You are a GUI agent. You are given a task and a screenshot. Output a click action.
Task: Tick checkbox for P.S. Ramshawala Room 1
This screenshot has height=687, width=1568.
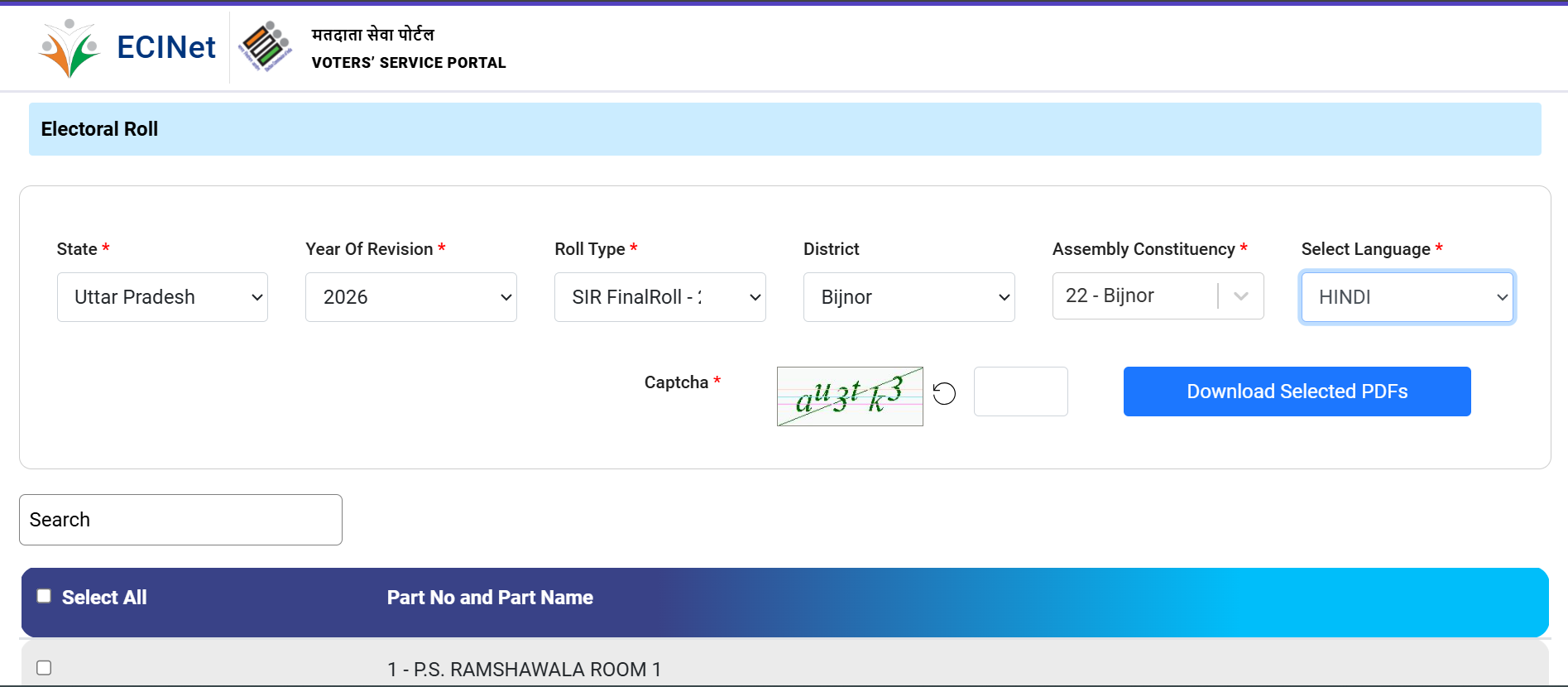[x=45, y=668]
